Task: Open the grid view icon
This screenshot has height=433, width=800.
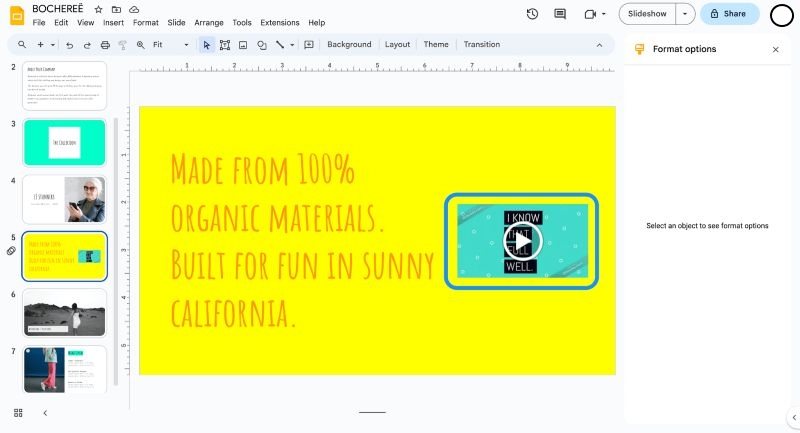Action: click(x=18, y=413)
